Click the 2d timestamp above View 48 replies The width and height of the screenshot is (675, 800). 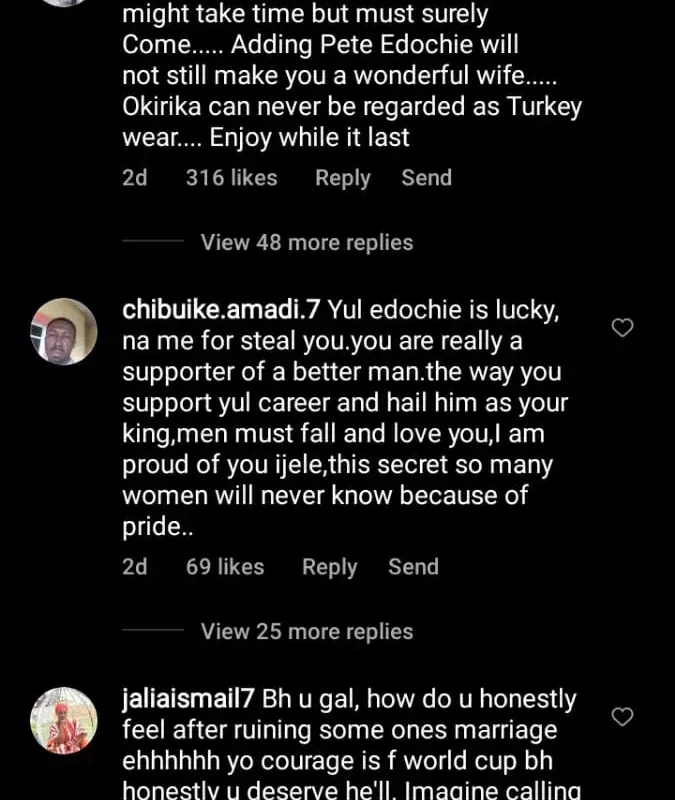[134, 178]
